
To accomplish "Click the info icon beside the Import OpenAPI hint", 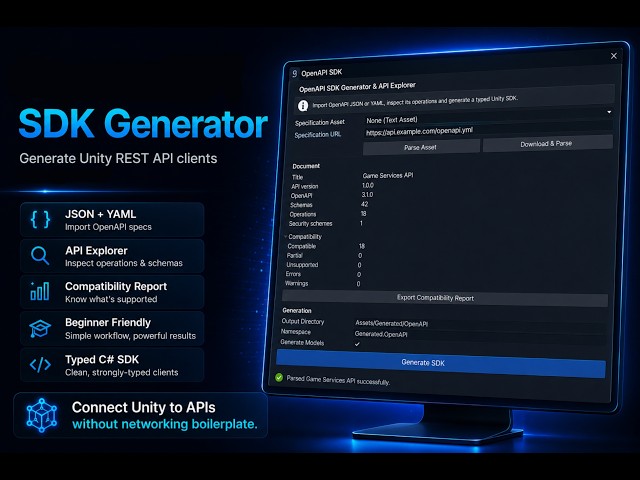I will coord(303,106).
